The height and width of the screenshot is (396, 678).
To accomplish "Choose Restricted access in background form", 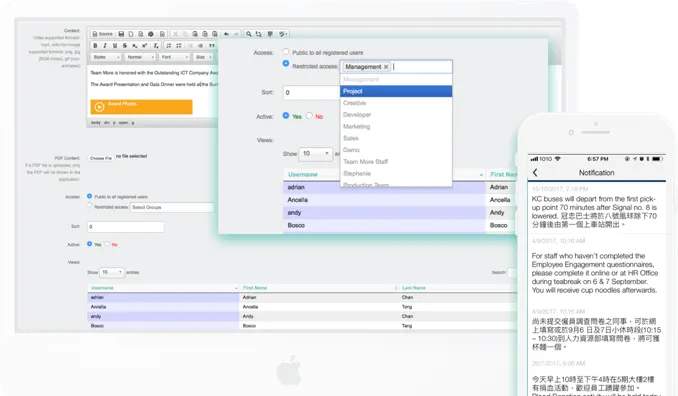I will (x=90, y=205).
